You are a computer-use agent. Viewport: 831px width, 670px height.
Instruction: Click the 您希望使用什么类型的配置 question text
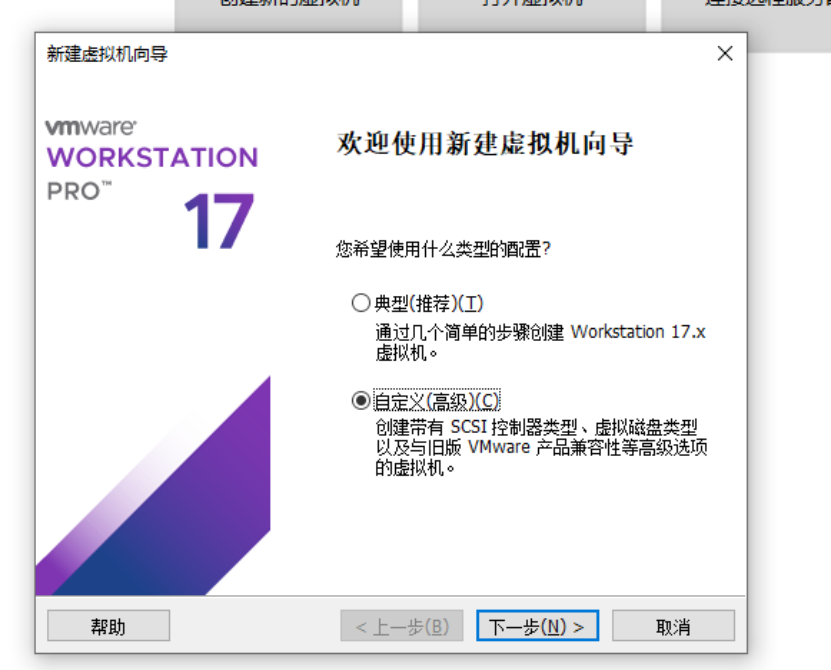(443, 249)
